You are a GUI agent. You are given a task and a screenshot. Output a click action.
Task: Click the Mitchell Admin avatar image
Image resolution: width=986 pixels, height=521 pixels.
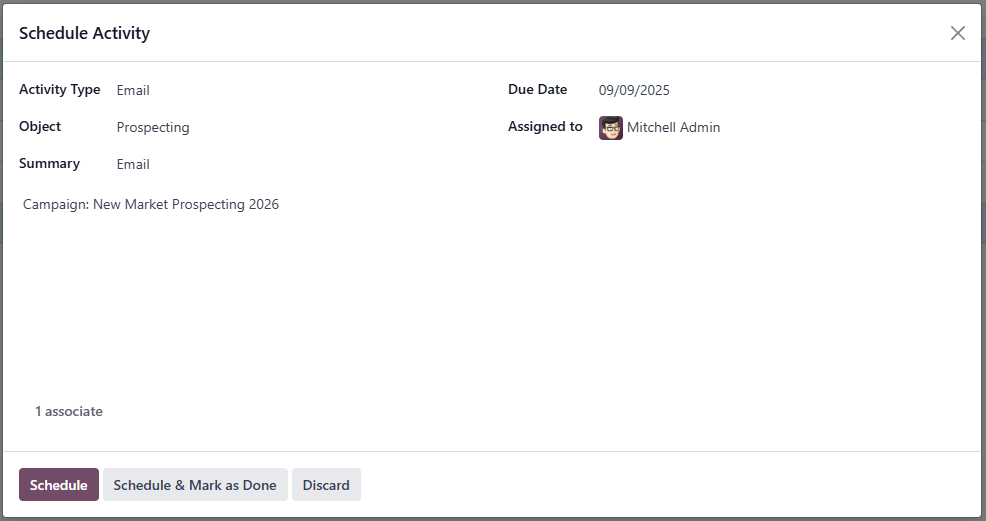tap(611, 128)
